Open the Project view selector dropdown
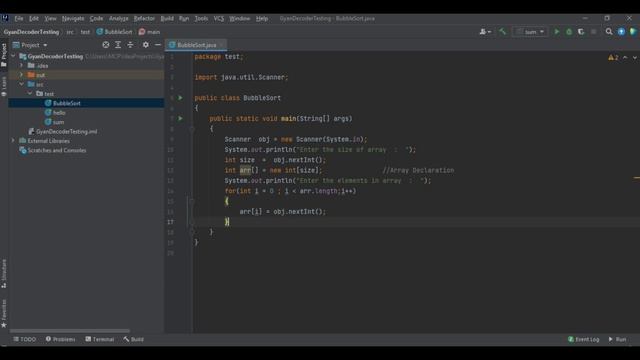 (31, 45)
